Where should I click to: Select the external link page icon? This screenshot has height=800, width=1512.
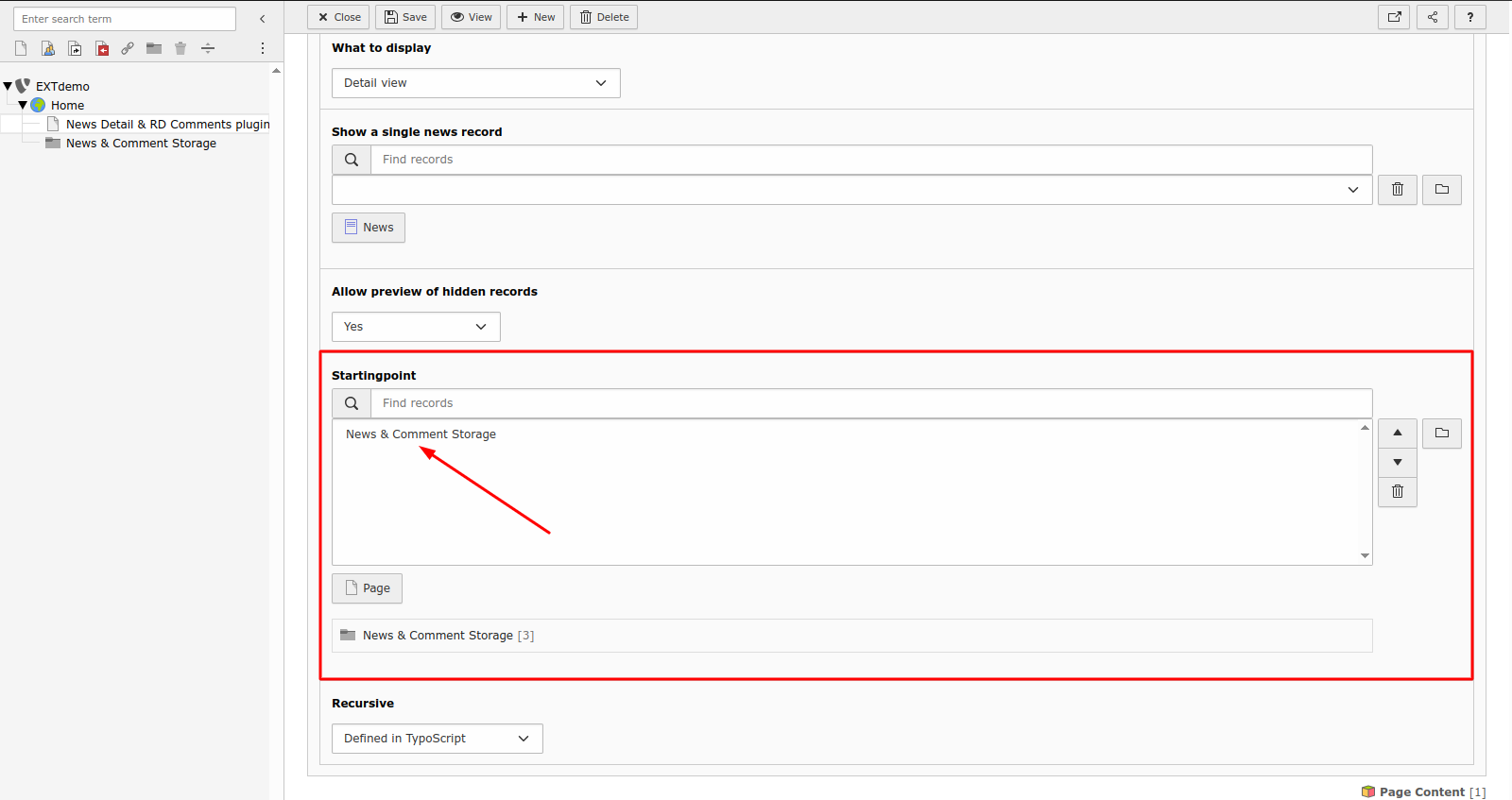pos(128,48)
